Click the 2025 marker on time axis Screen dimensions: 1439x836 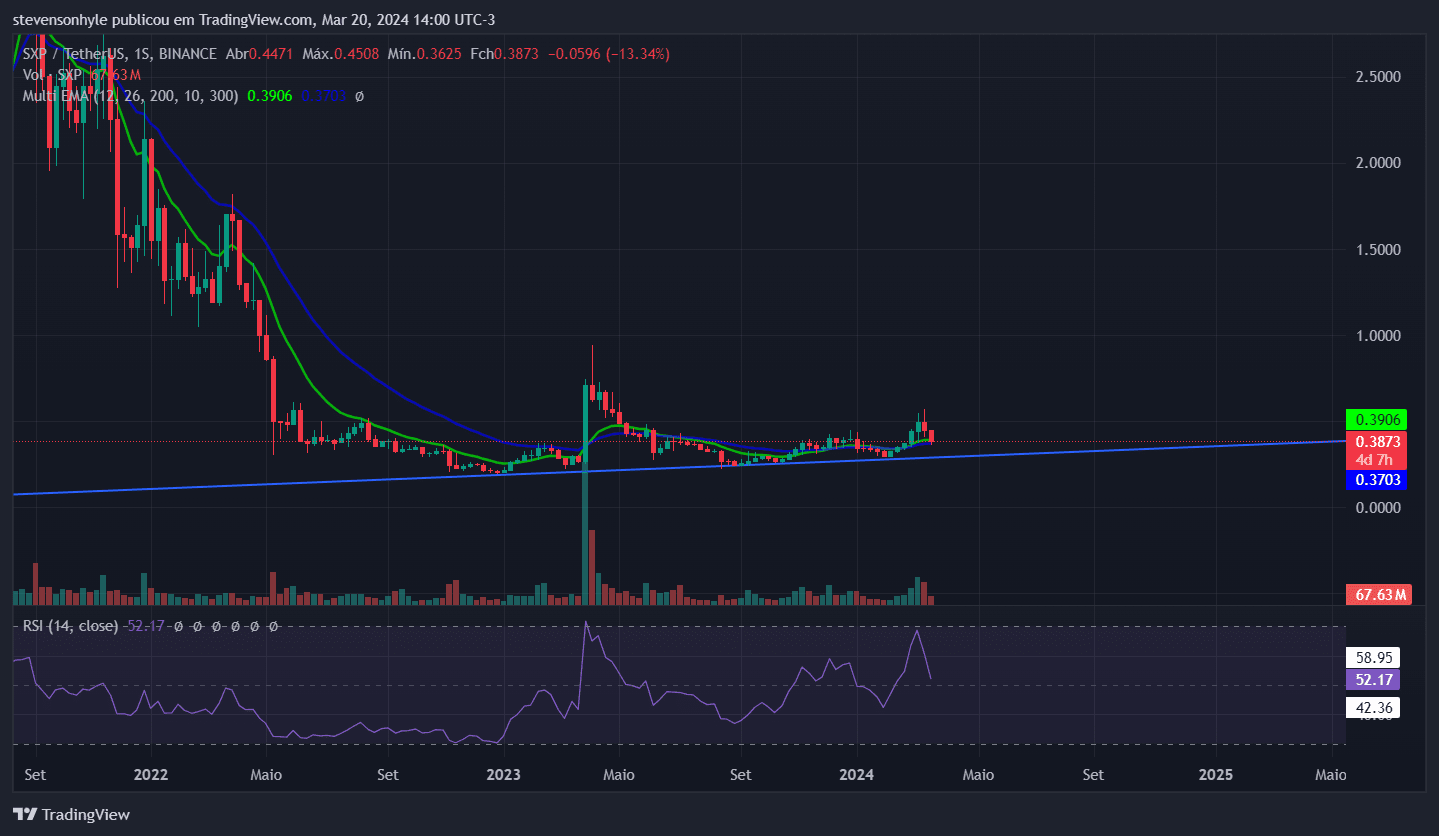pyautogui.click(x=1215, y=775)
